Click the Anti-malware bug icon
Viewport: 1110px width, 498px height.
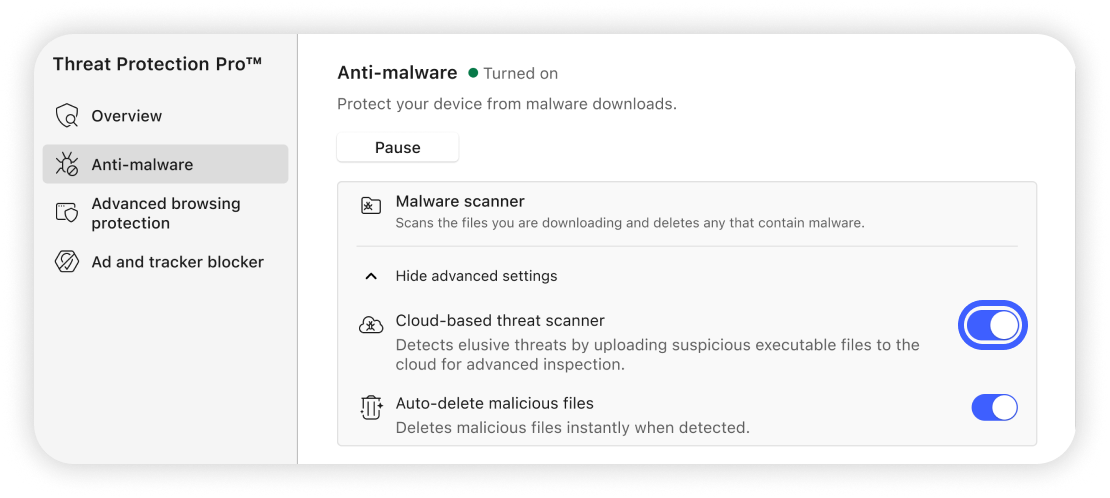(67, 165)
